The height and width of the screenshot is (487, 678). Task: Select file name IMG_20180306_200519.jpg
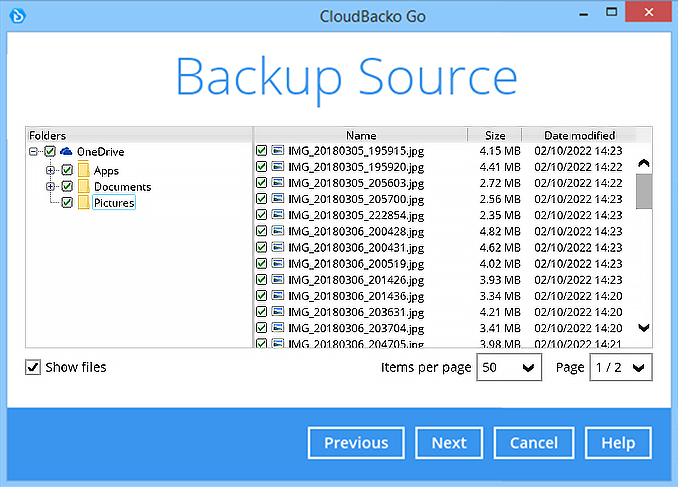point(356,263)
